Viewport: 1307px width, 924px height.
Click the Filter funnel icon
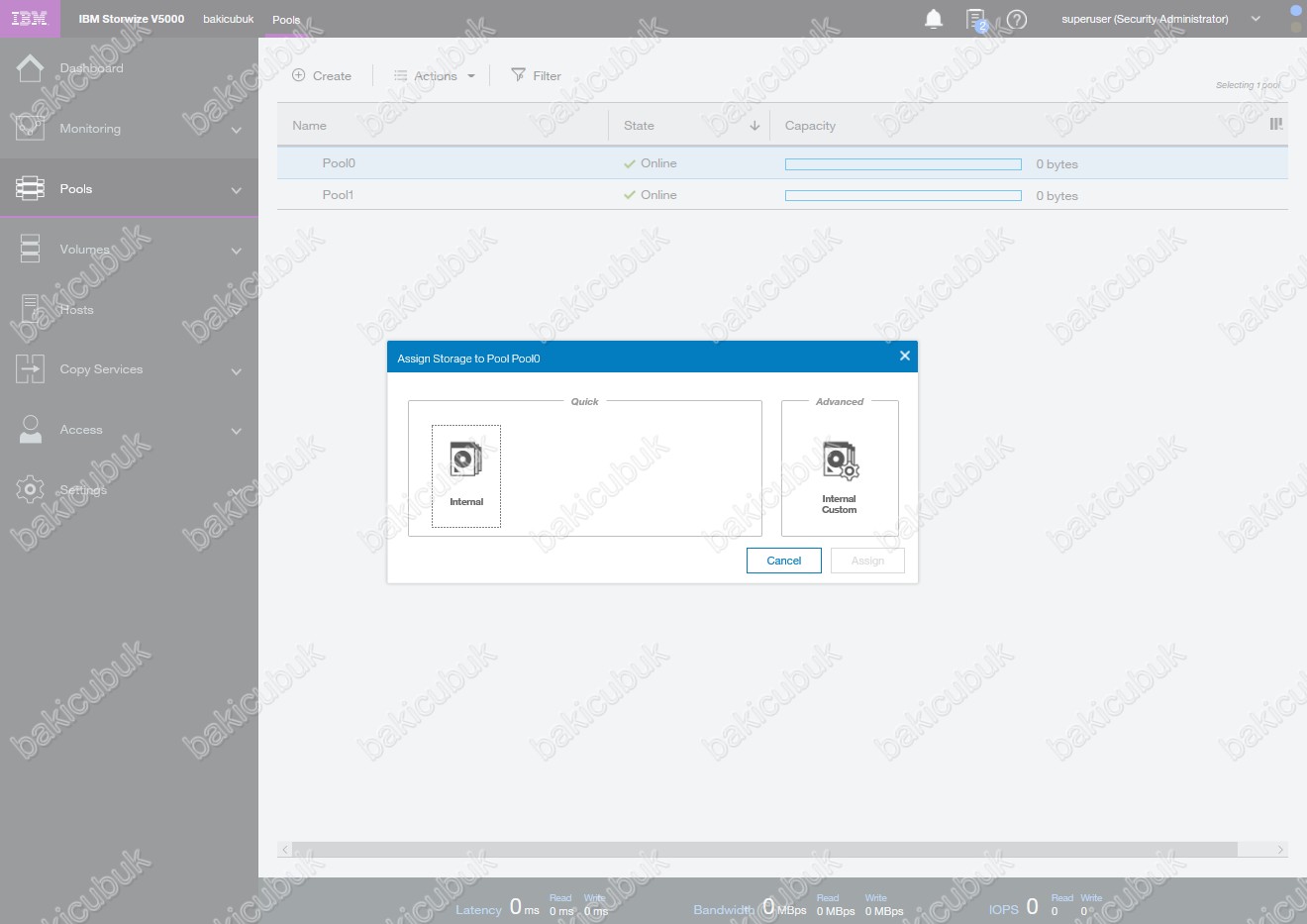518,75
